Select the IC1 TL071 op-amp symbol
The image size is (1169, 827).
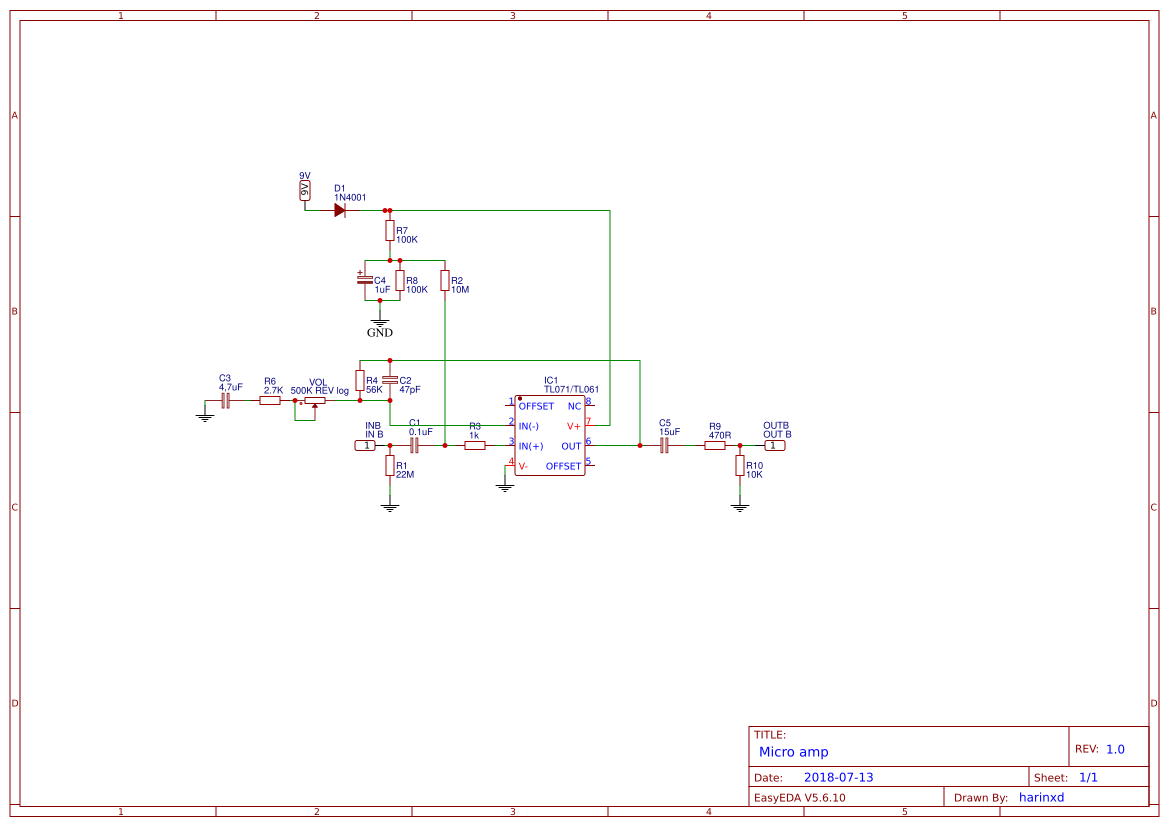coord(550,435)
